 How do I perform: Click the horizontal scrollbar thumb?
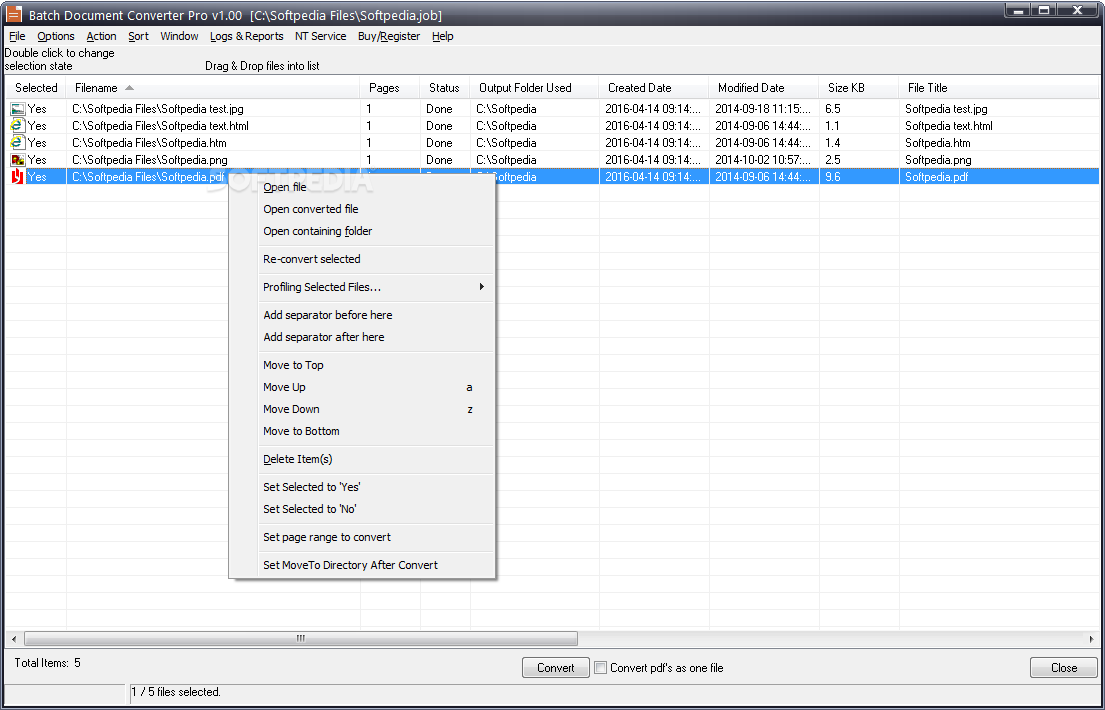pyautogui.click(x=301, y=639)
